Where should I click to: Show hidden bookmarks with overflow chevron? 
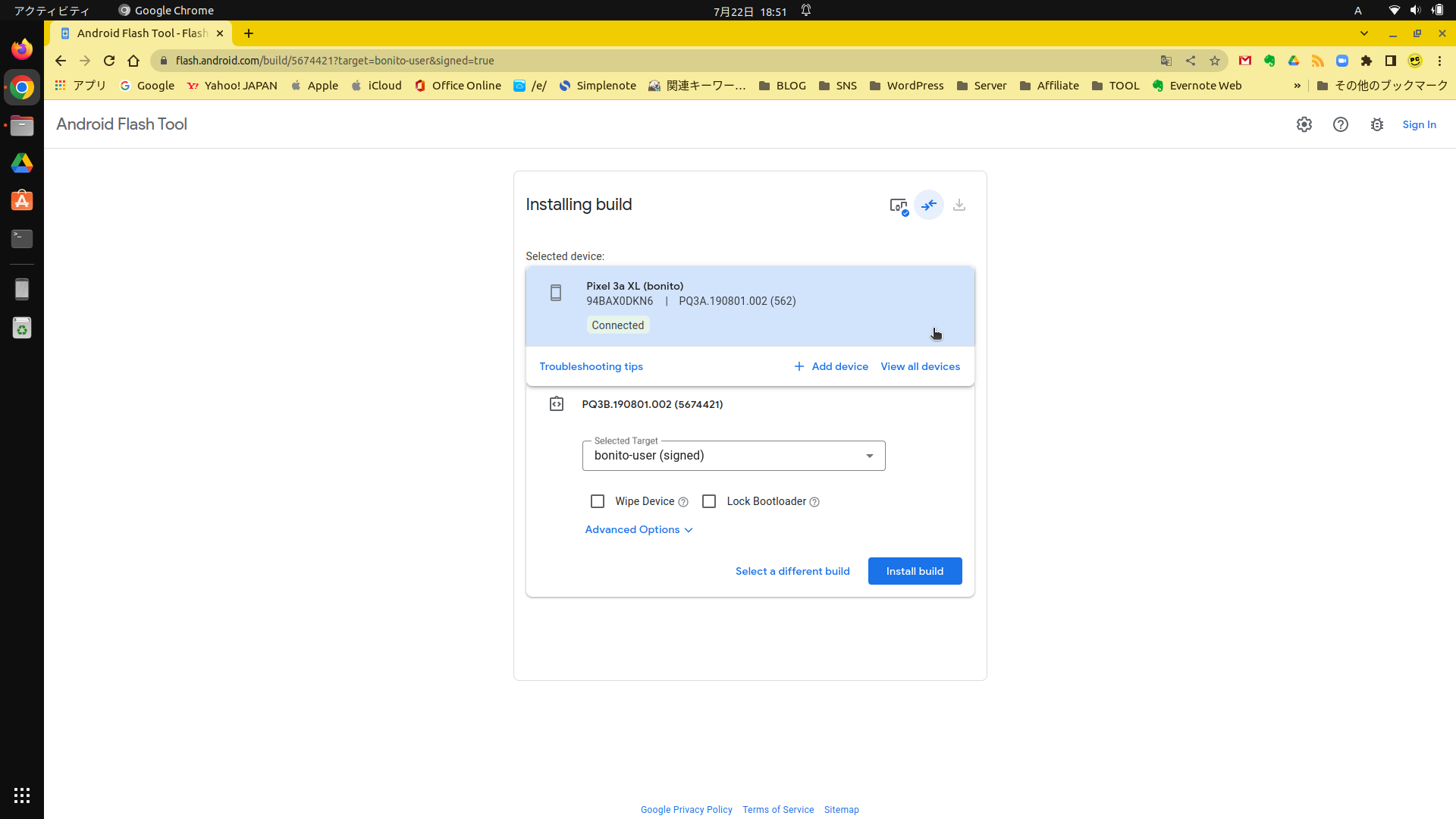tap(1297, 86)
